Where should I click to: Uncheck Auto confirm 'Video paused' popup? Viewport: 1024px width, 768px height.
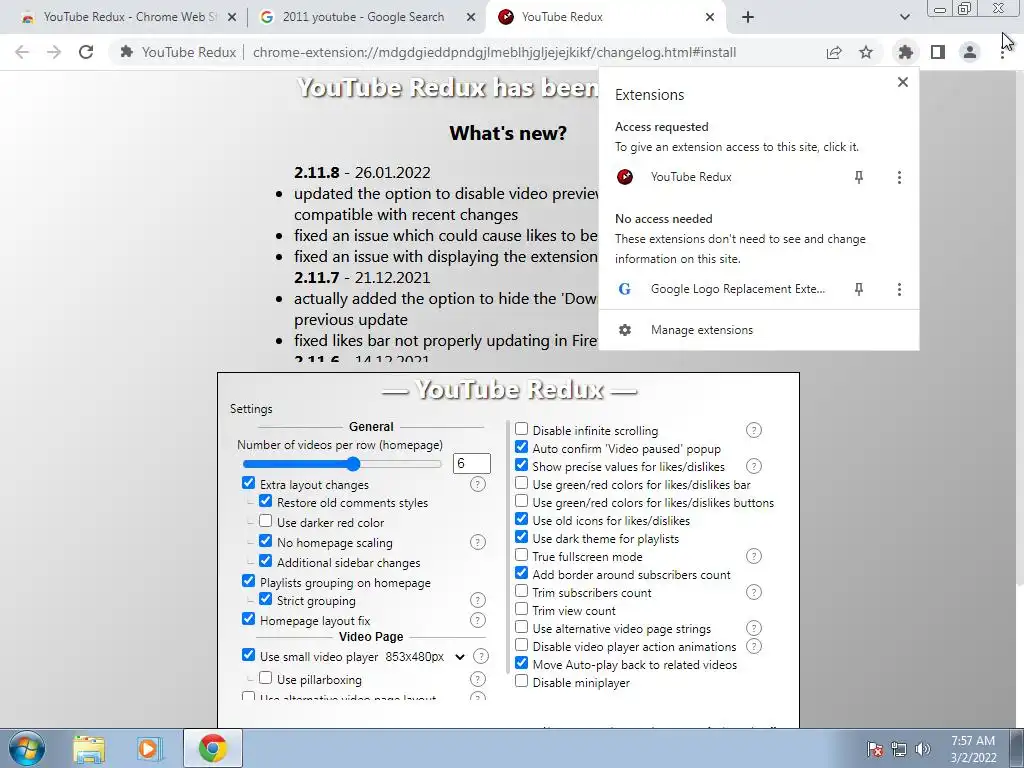click(x=521, y=447)
